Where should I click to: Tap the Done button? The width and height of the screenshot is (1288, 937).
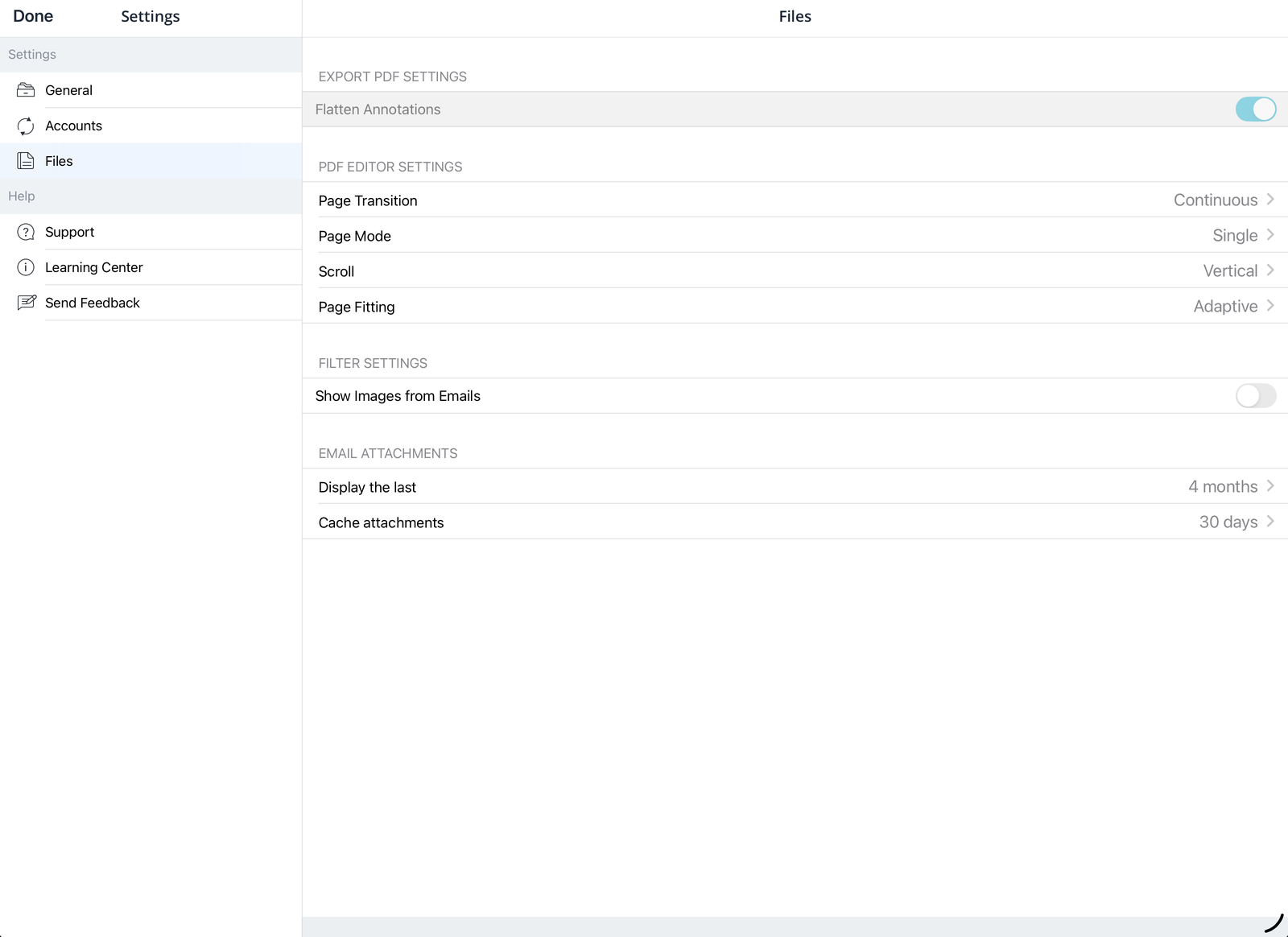[x=33, y=16]
